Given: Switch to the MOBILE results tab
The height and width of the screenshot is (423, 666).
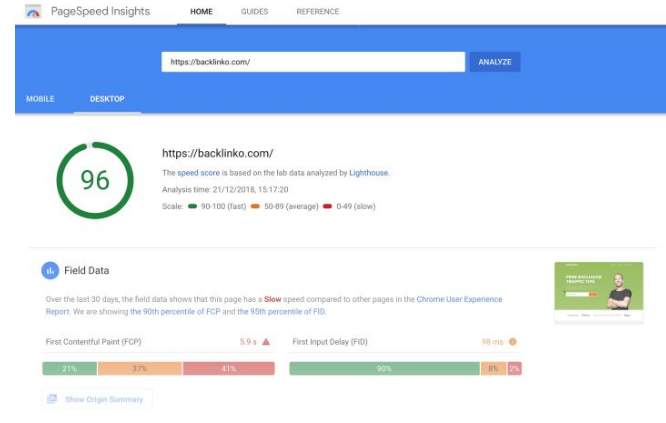Looking at the screenshot, I should (x=40, y=99).
